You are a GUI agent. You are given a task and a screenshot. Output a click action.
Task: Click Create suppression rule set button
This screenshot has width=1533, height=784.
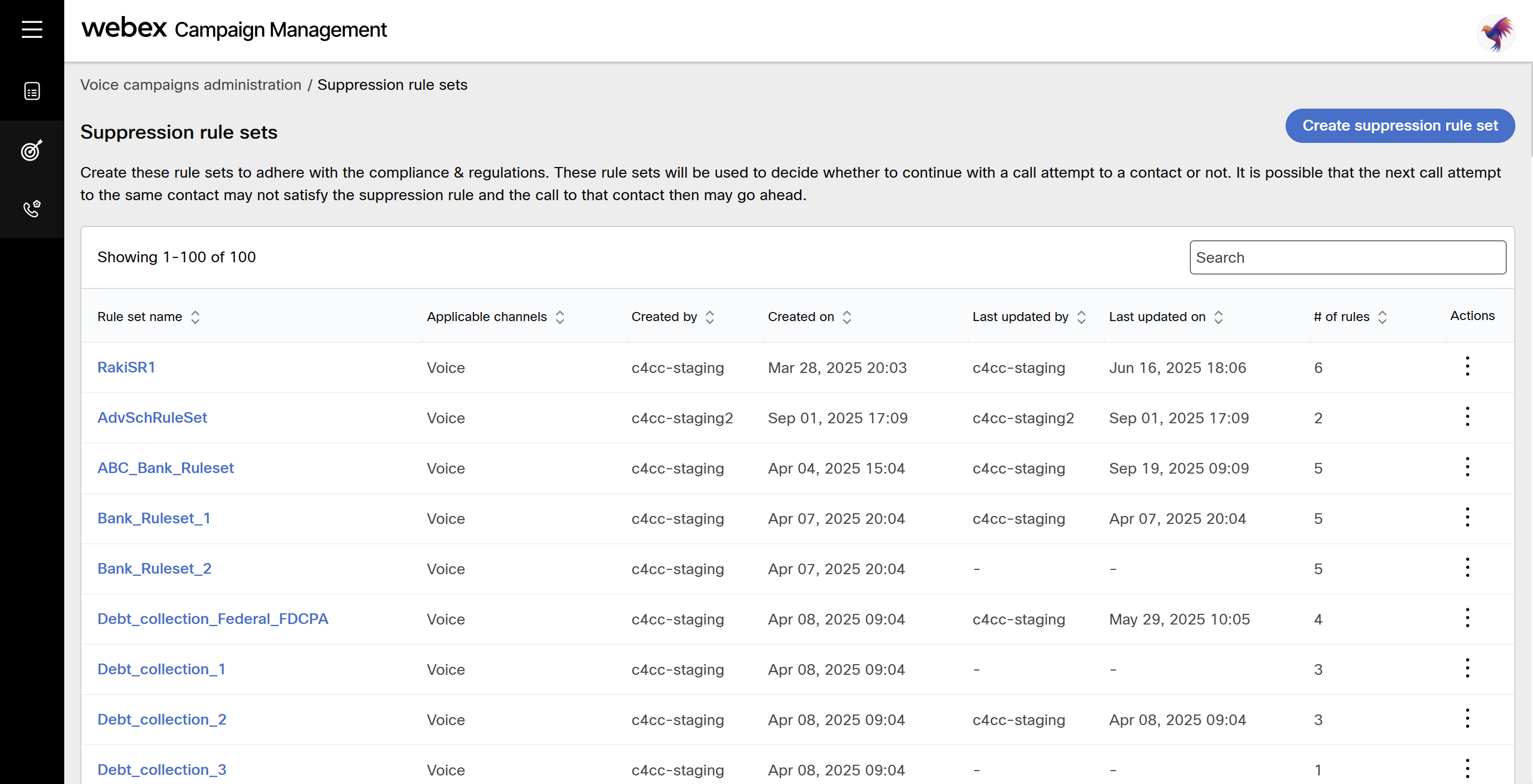click(1399, 126)
